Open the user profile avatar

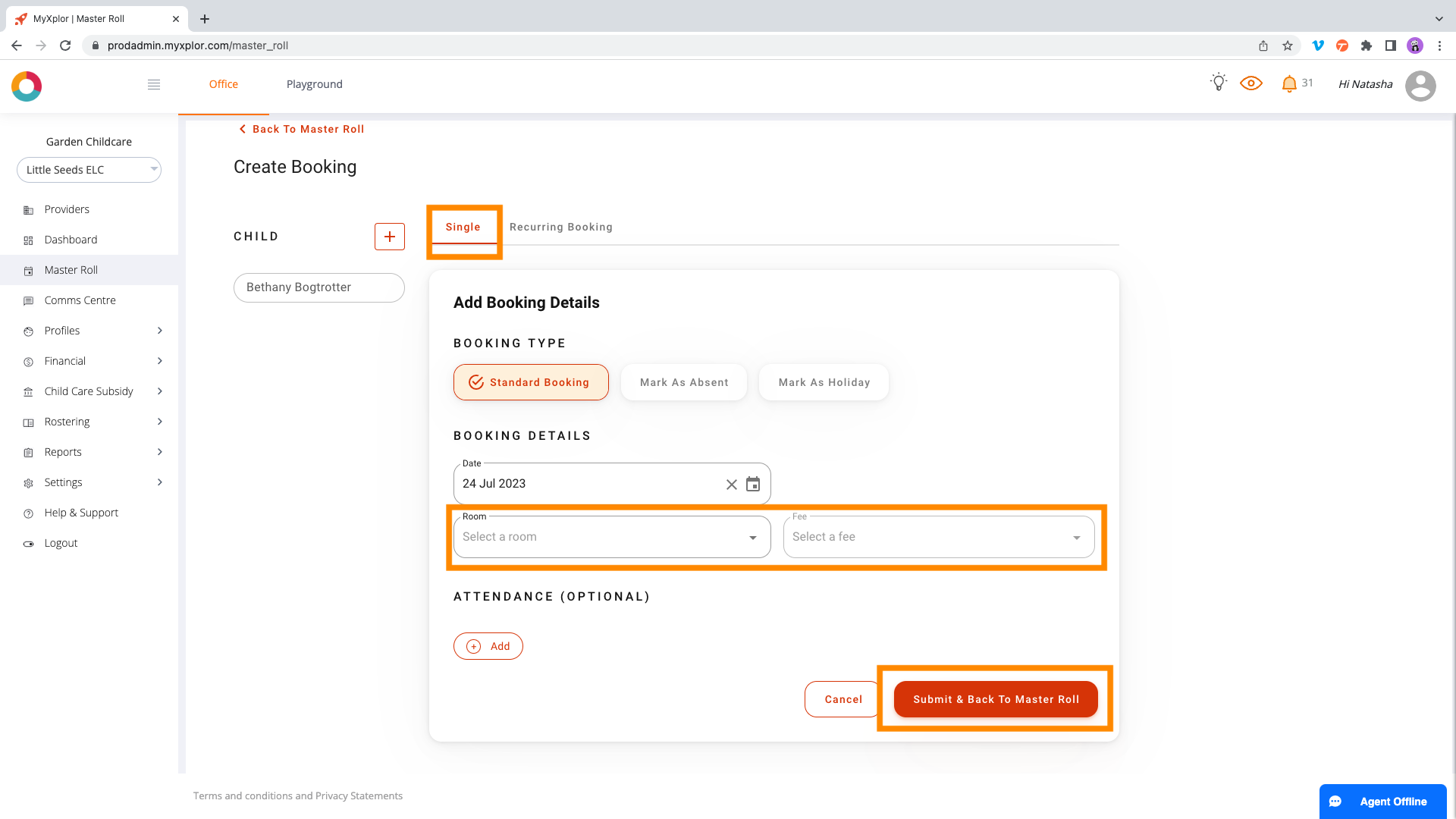pyautogui.click(x=1420, y=86)
